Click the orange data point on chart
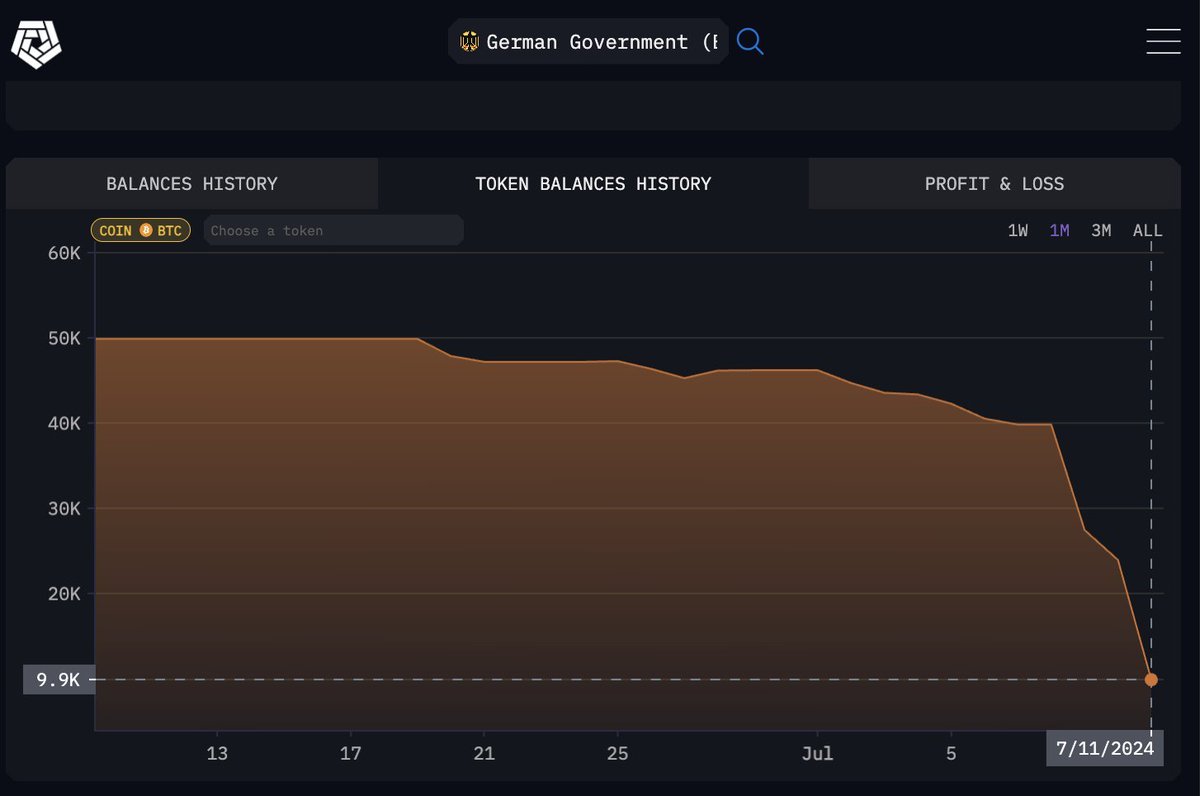 [x=1151, y=680]
